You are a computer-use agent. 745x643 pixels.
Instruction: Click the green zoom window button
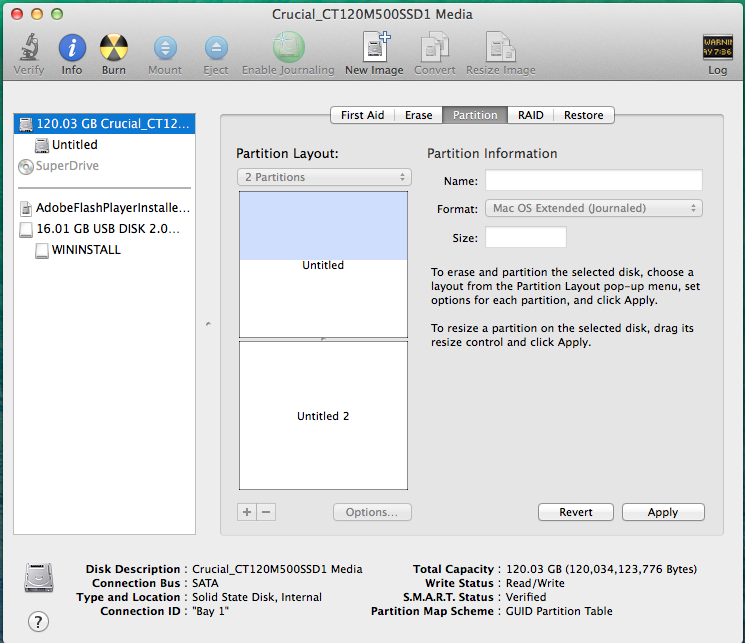57,14
